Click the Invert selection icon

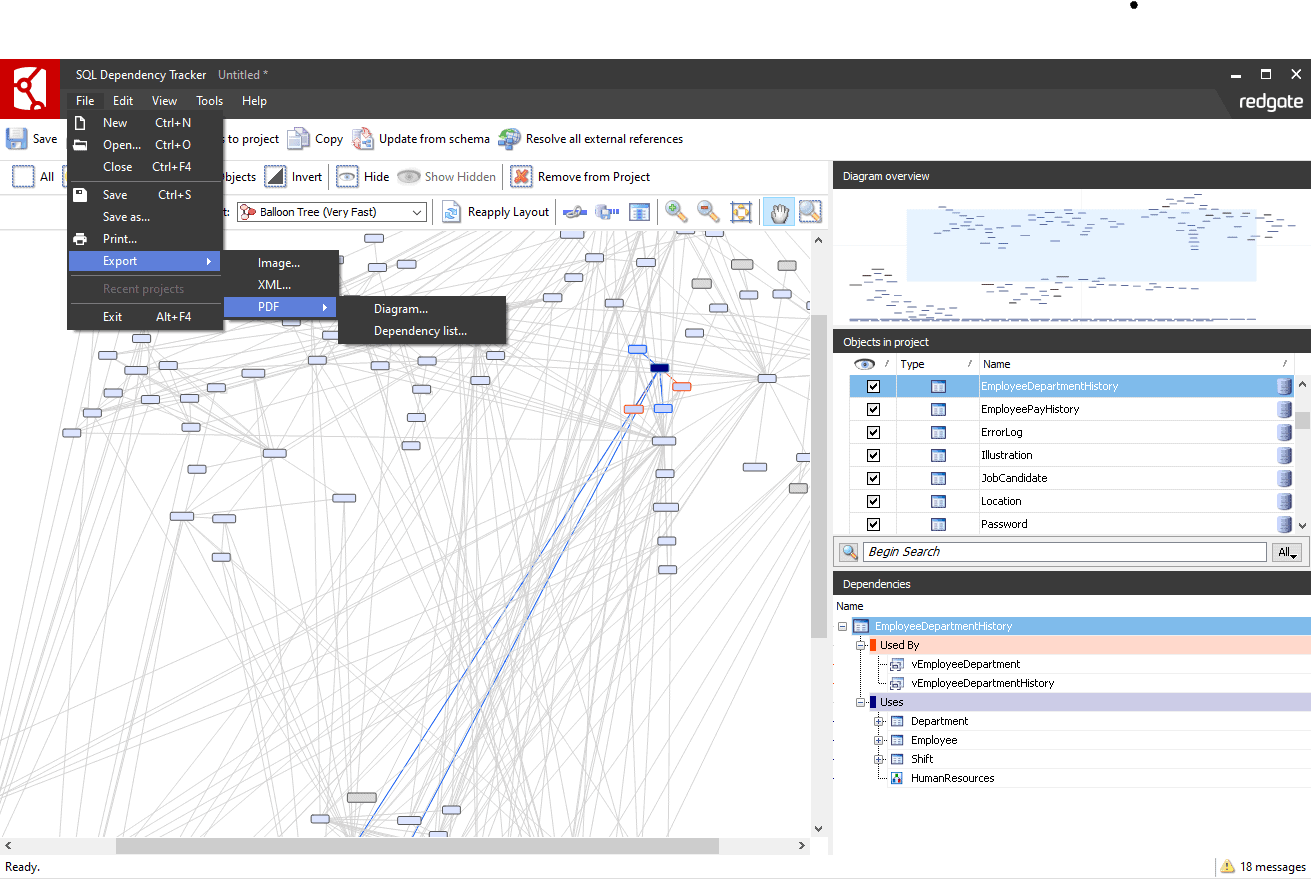coord(275,177)
